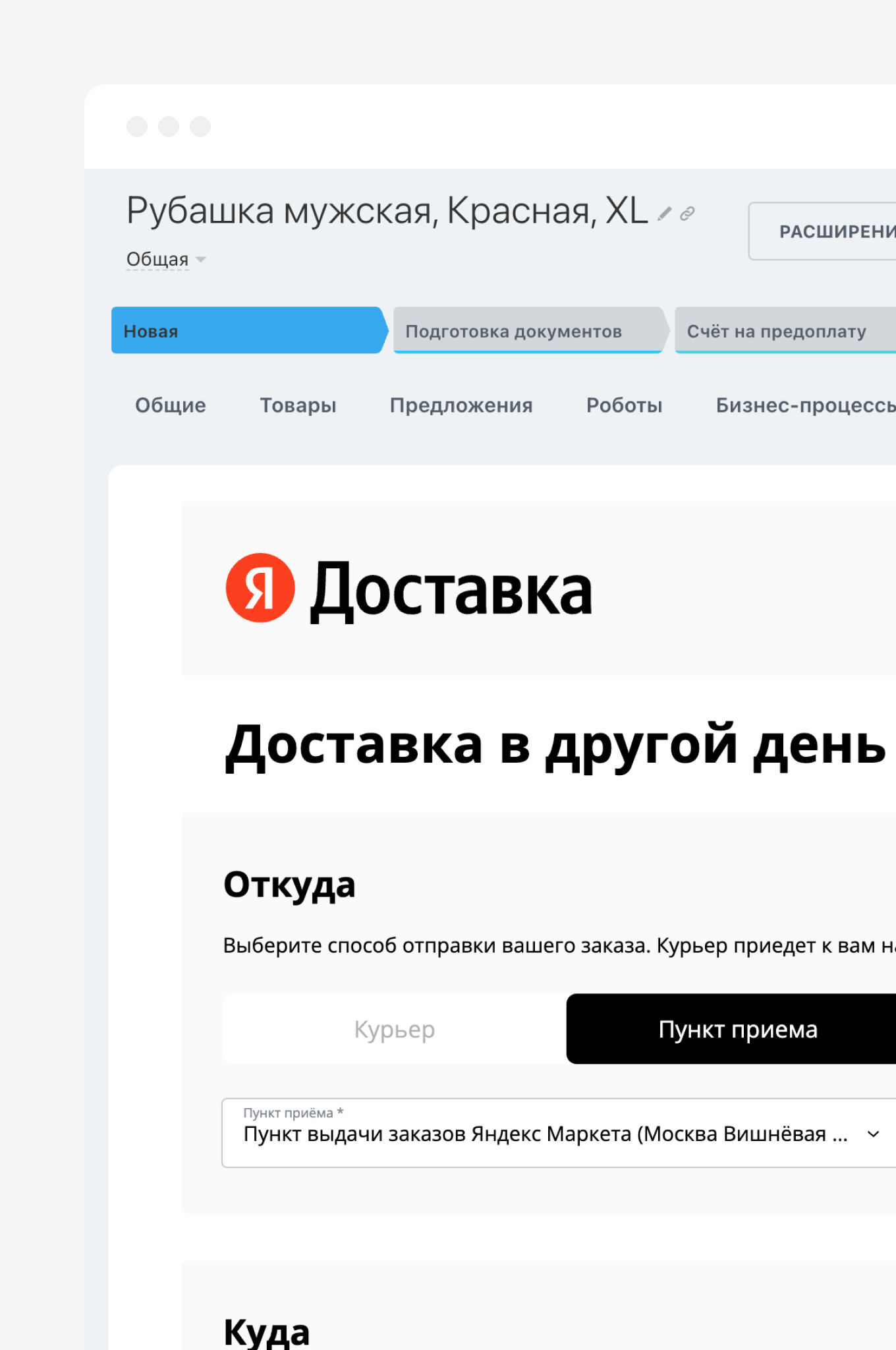Click the Откуда section heading
This screenshot has height=1350, width=896.
[x=289, y=885]
